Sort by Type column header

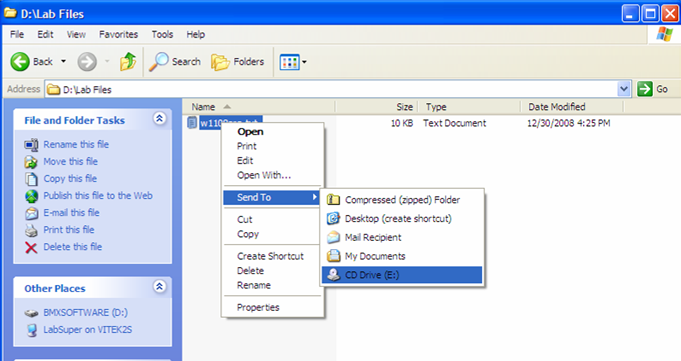(x=469, y=107)
